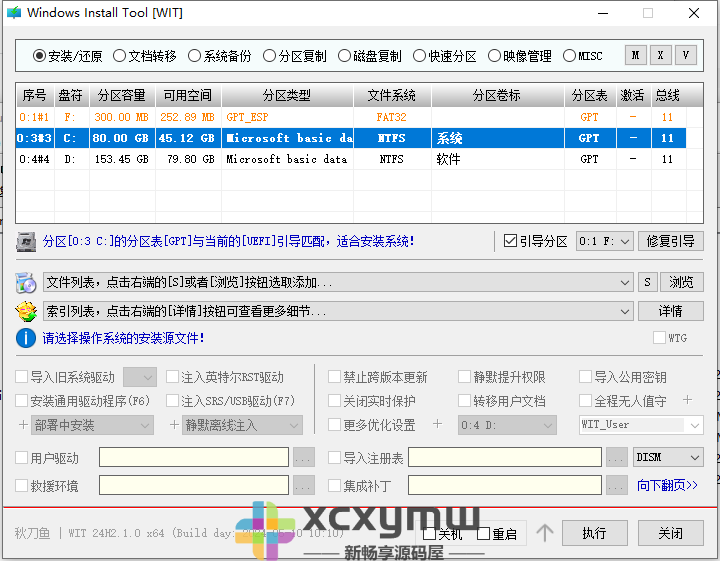Screen dimensions: 720x561
Task: Click the M button at the top right
Action: 636,56
